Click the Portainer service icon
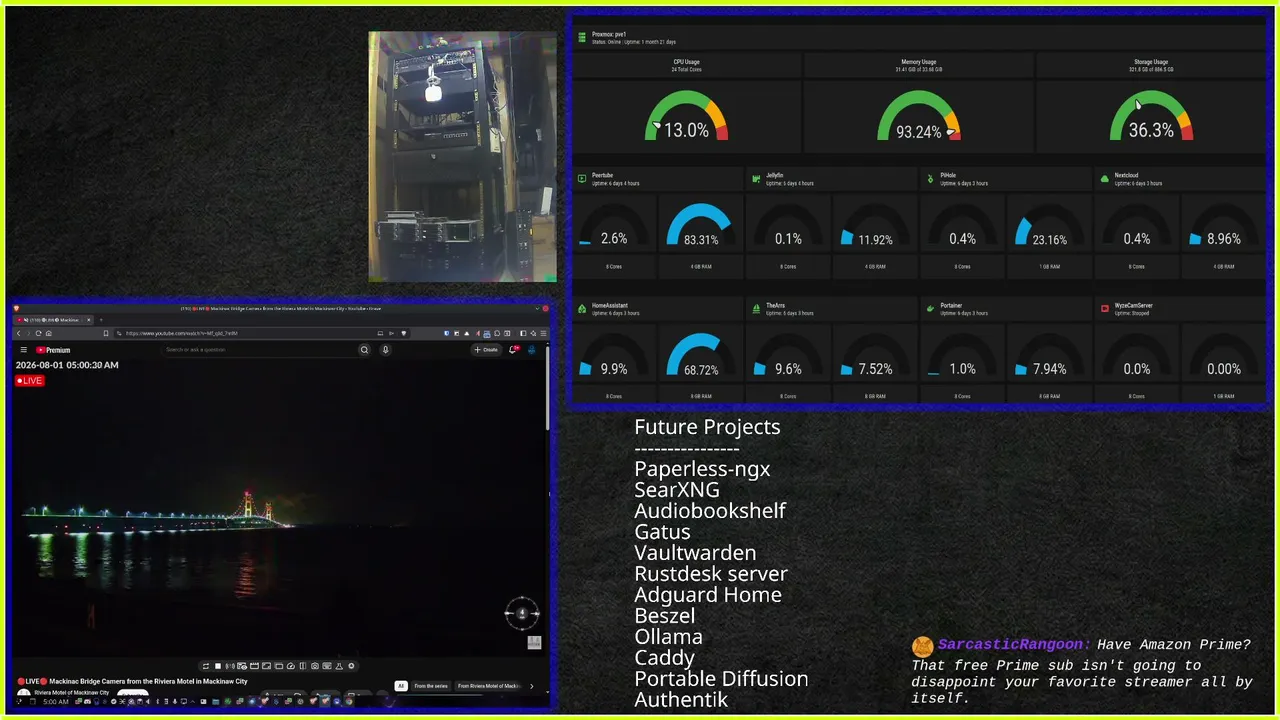This screenshot has height=720, width=1280. (x=931, y=309)
